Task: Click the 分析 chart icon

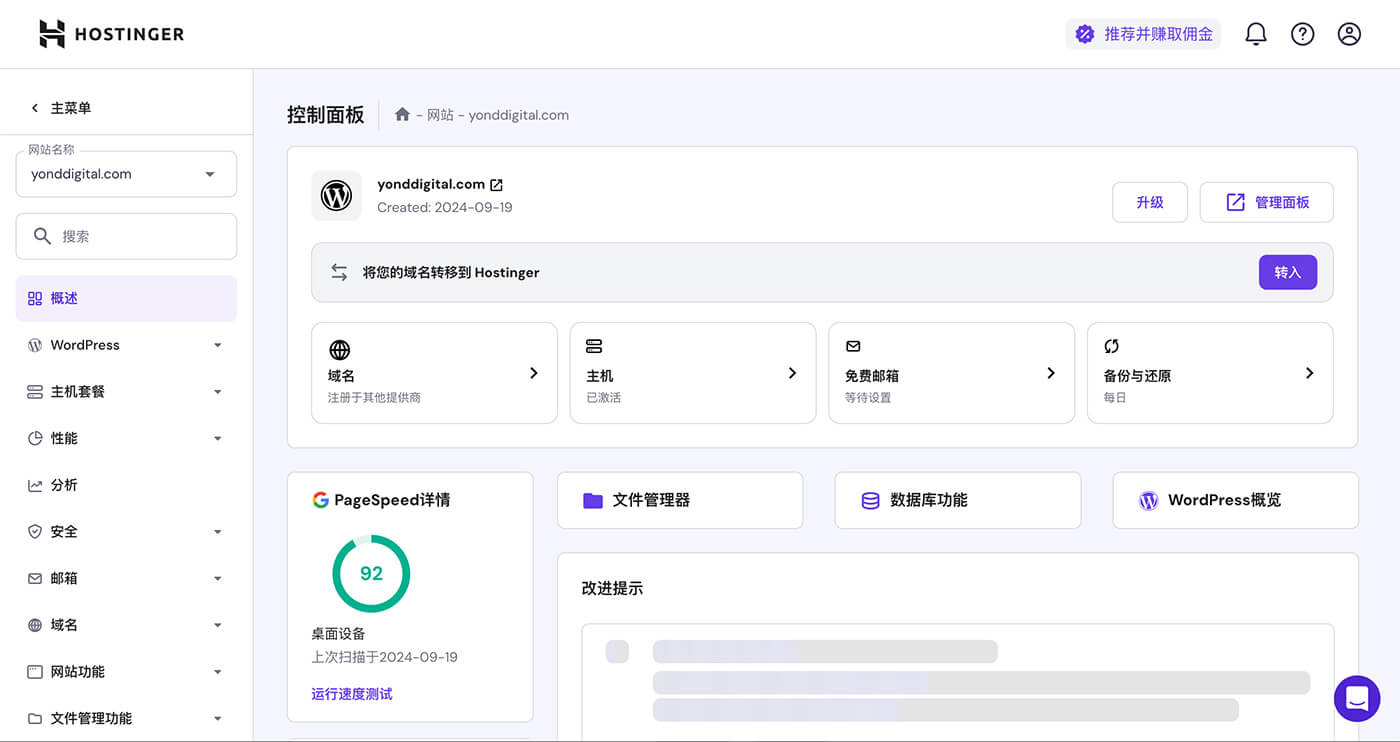Action: click(x=35, y=485)
